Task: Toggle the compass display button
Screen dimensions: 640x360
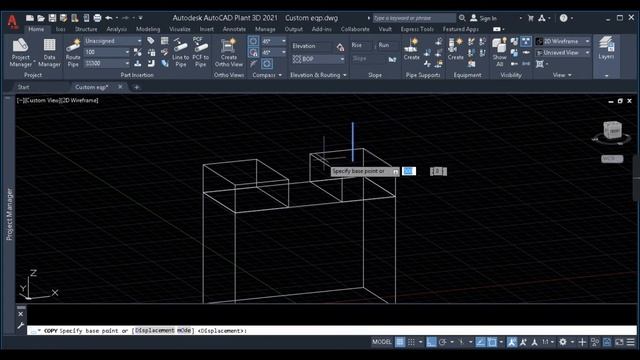Action: [253, 41]
